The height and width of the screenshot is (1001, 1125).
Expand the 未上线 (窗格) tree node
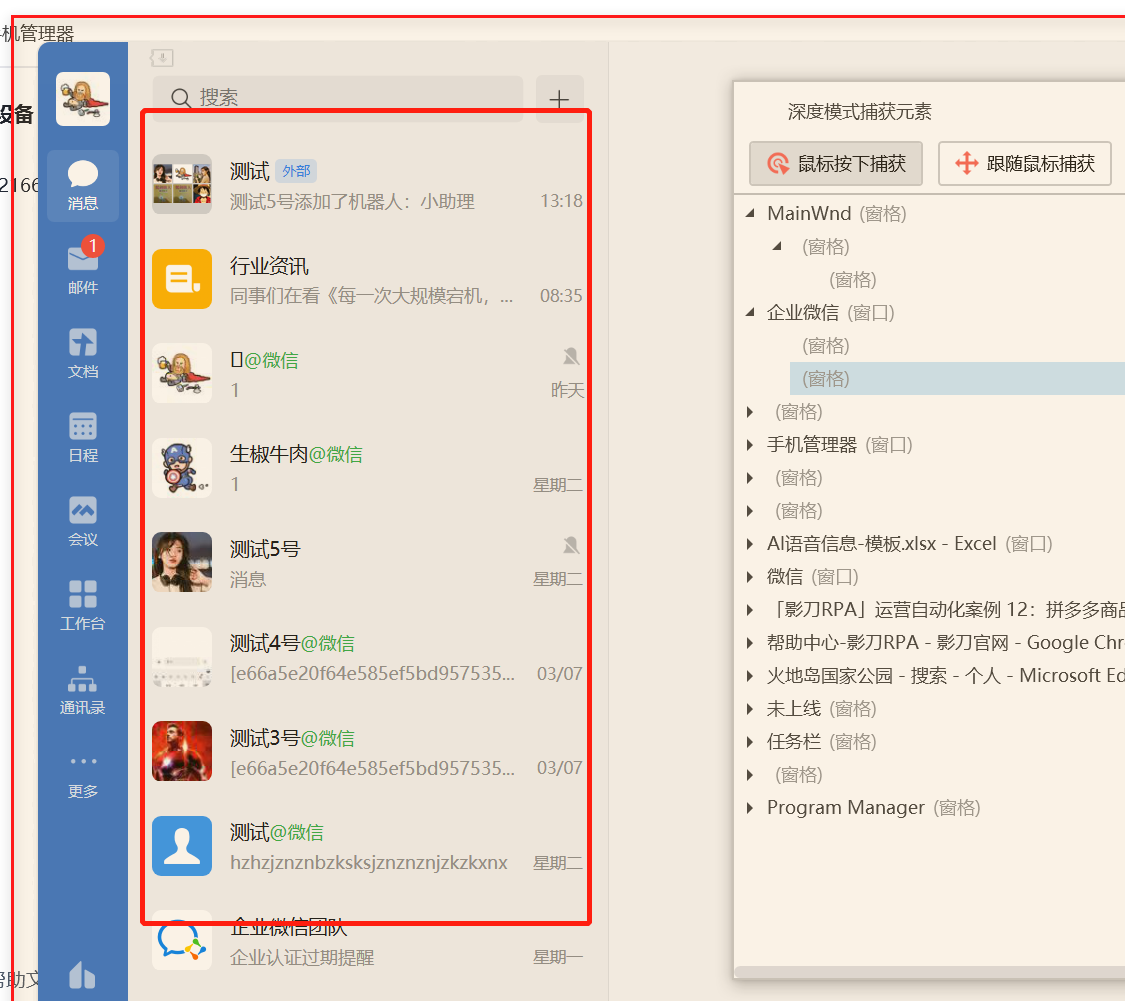[750, 709]
